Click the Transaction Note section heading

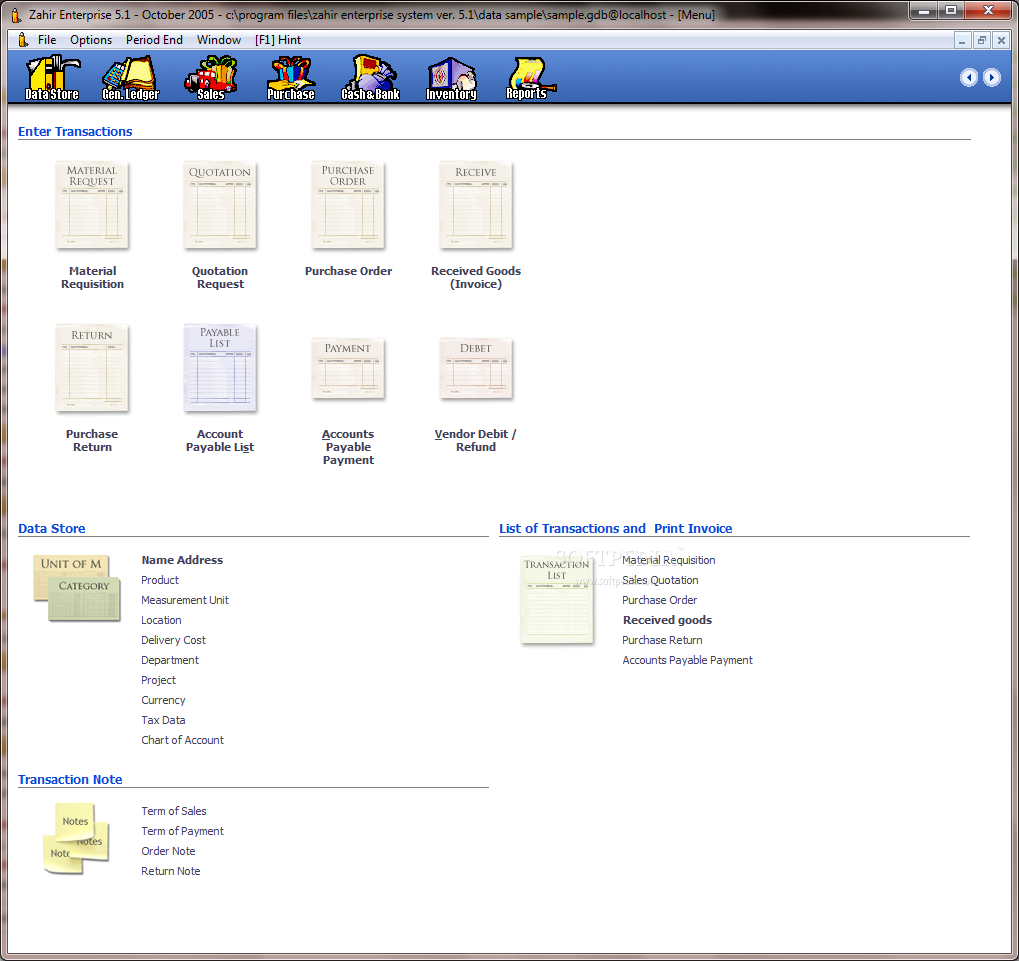[70, 780]
